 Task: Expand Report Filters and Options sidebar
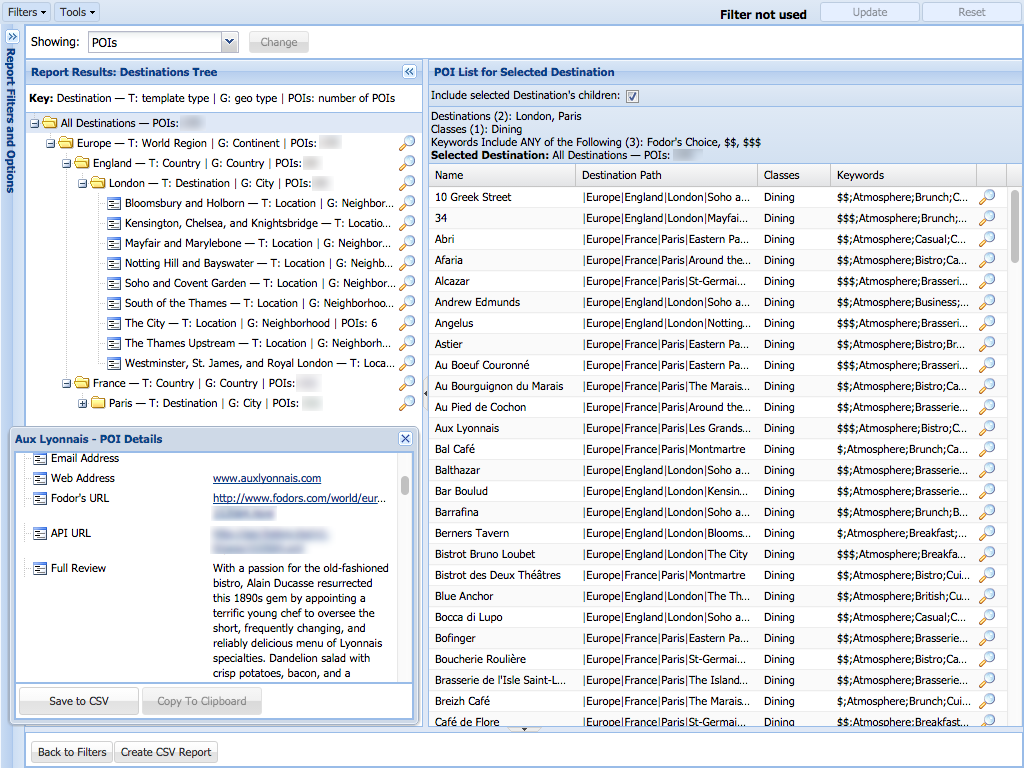pyautogui.click(x=12, y=37)
